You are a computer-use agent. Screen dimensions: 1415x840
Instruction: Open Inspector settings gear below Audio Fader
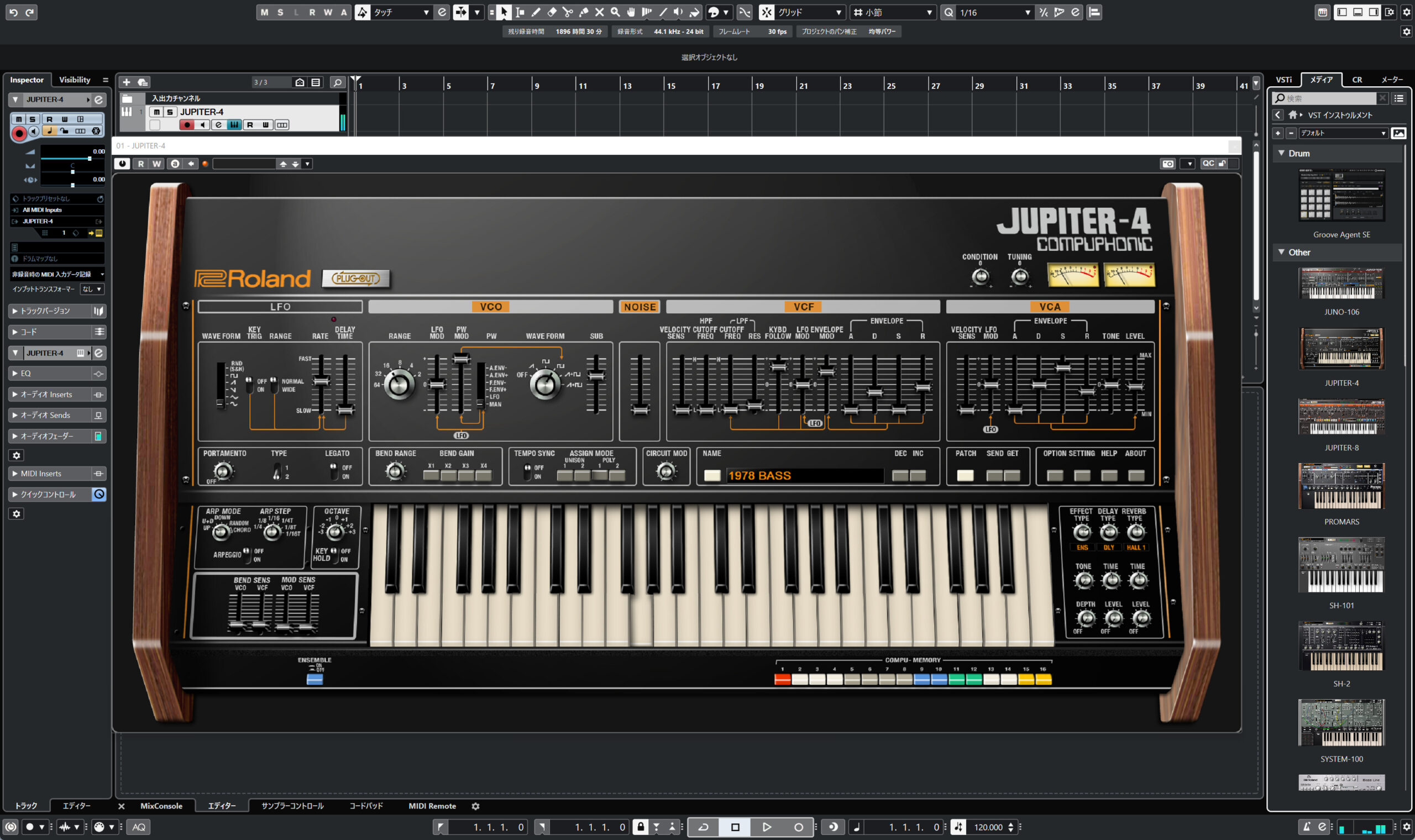(x=17, y=455)
